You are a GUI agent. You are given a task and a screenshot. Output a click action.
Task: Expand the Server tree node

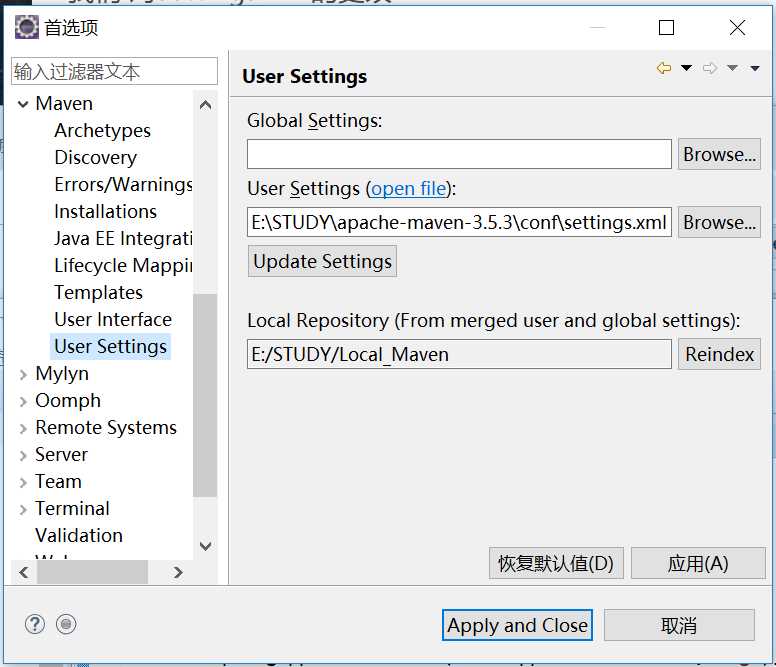click(x=23, y=455)
